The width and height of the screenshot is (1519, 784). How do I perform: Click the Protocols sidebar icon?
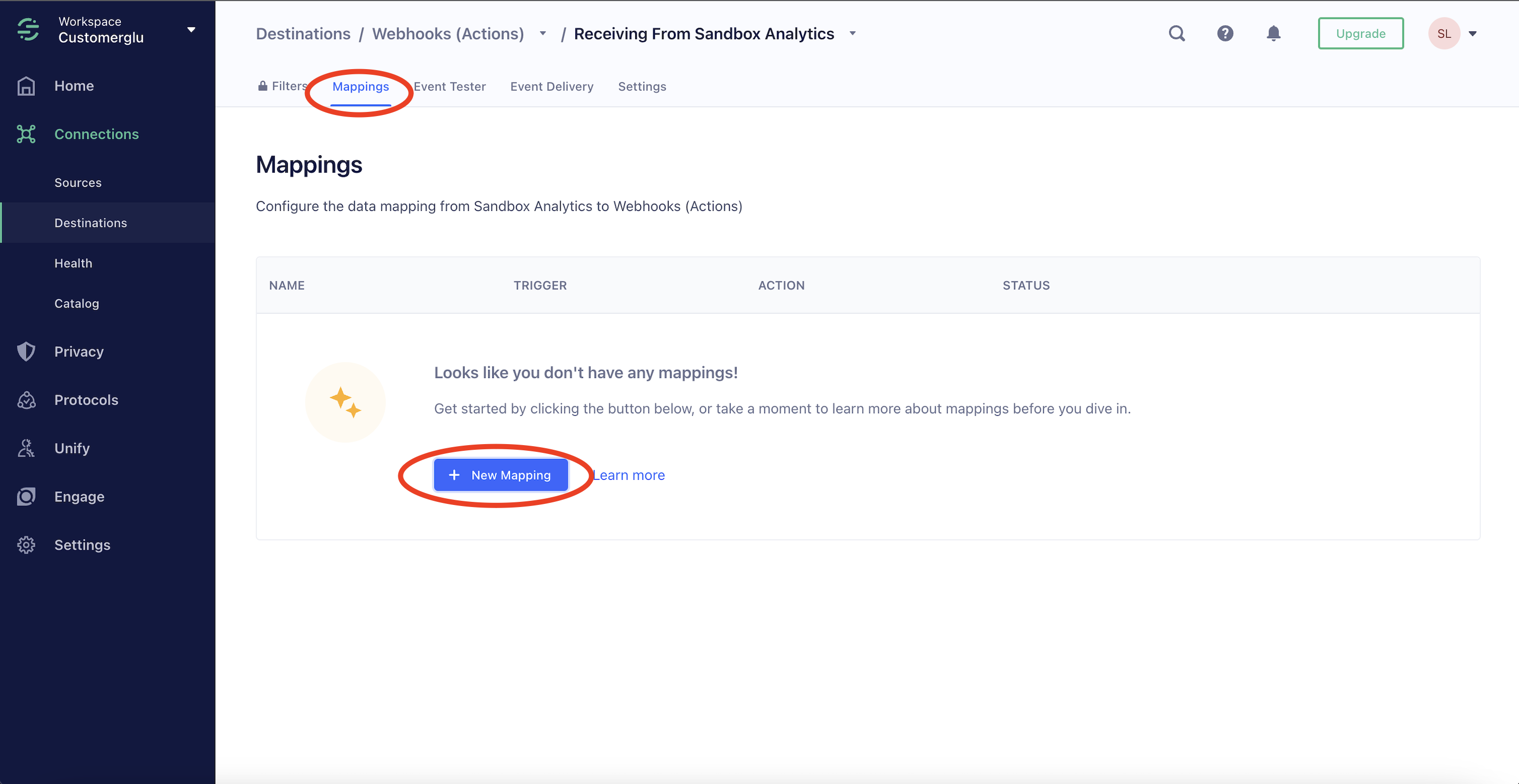26,400
